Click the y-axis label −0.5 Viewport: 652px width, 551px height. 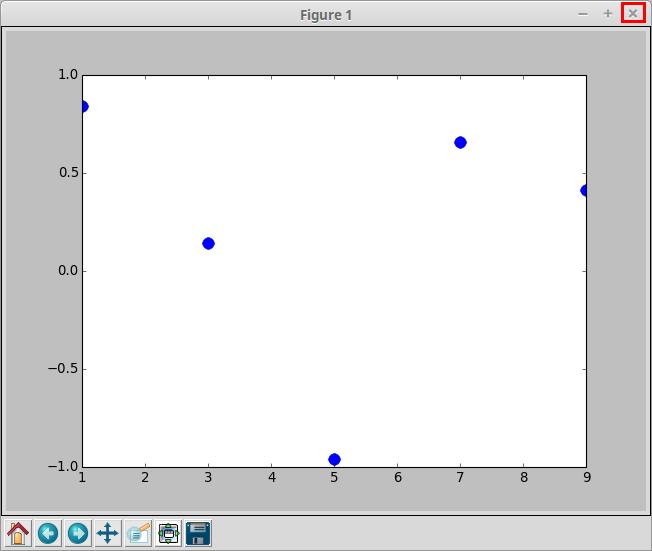pos(63,368)
